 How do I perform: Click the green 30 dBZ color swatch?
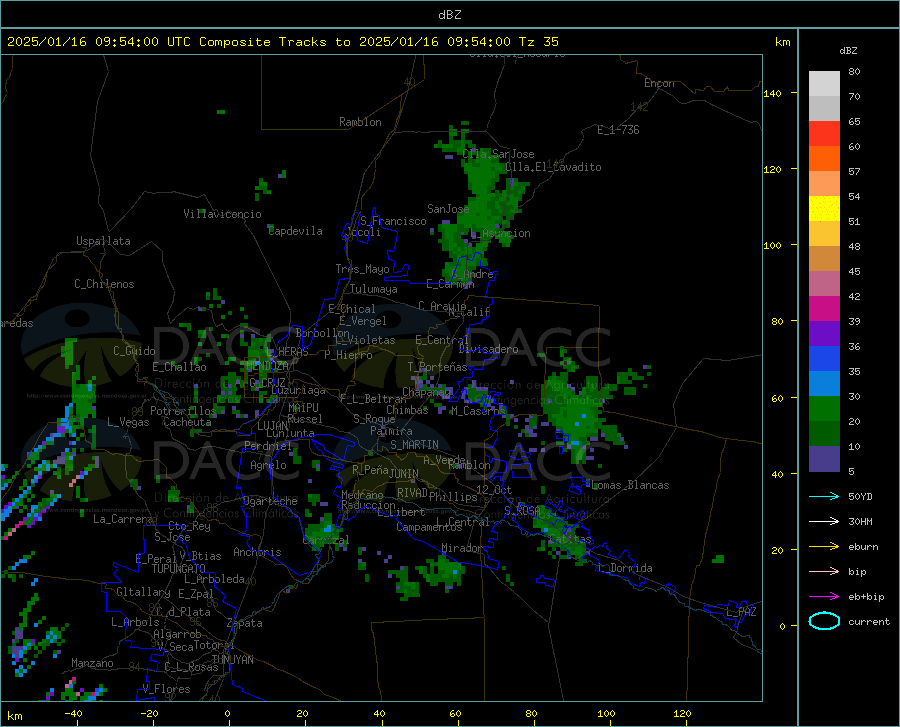[824, 409]
